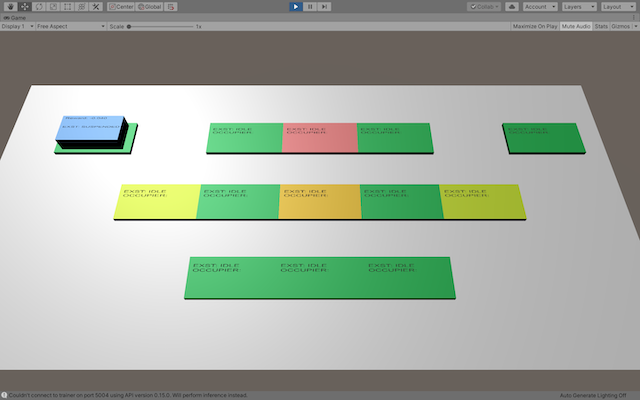The image size is (640, 400).
Task: Select the Scale tool
Action: click(x=53, y=6)
